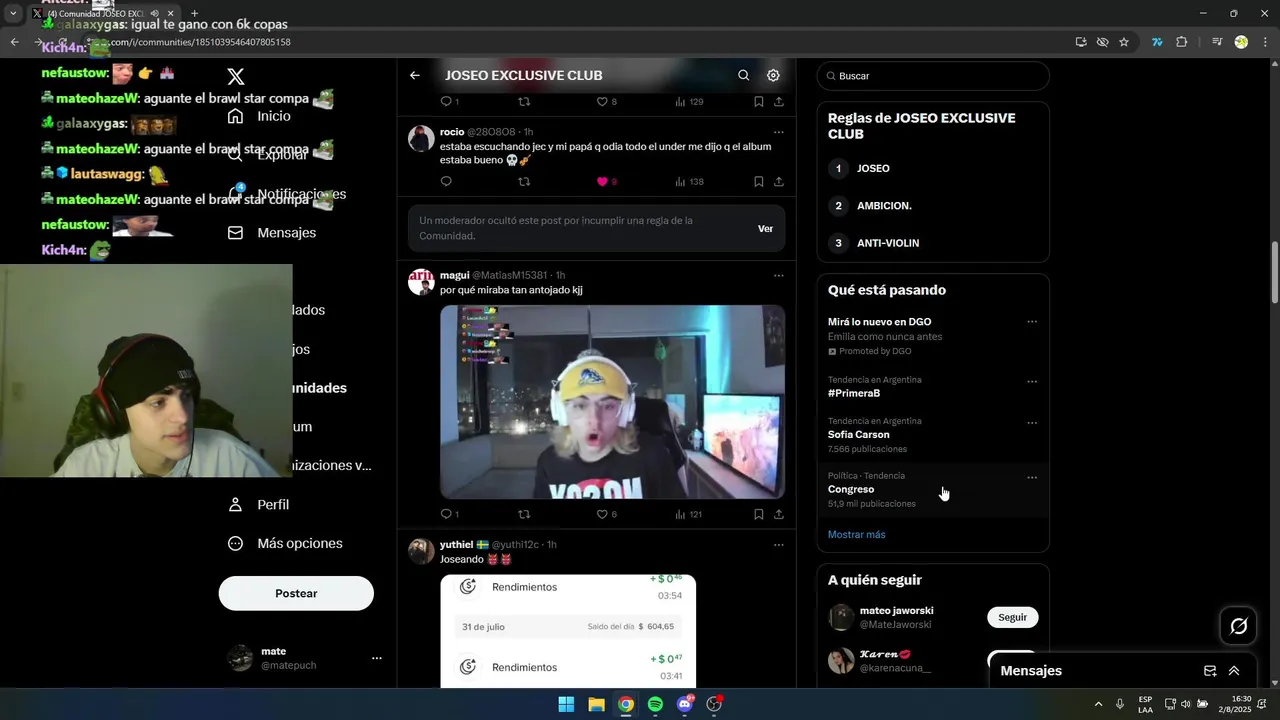Open more options on rocio's post
Viewport: 1280px width, 720px height.
coord(779,132)
